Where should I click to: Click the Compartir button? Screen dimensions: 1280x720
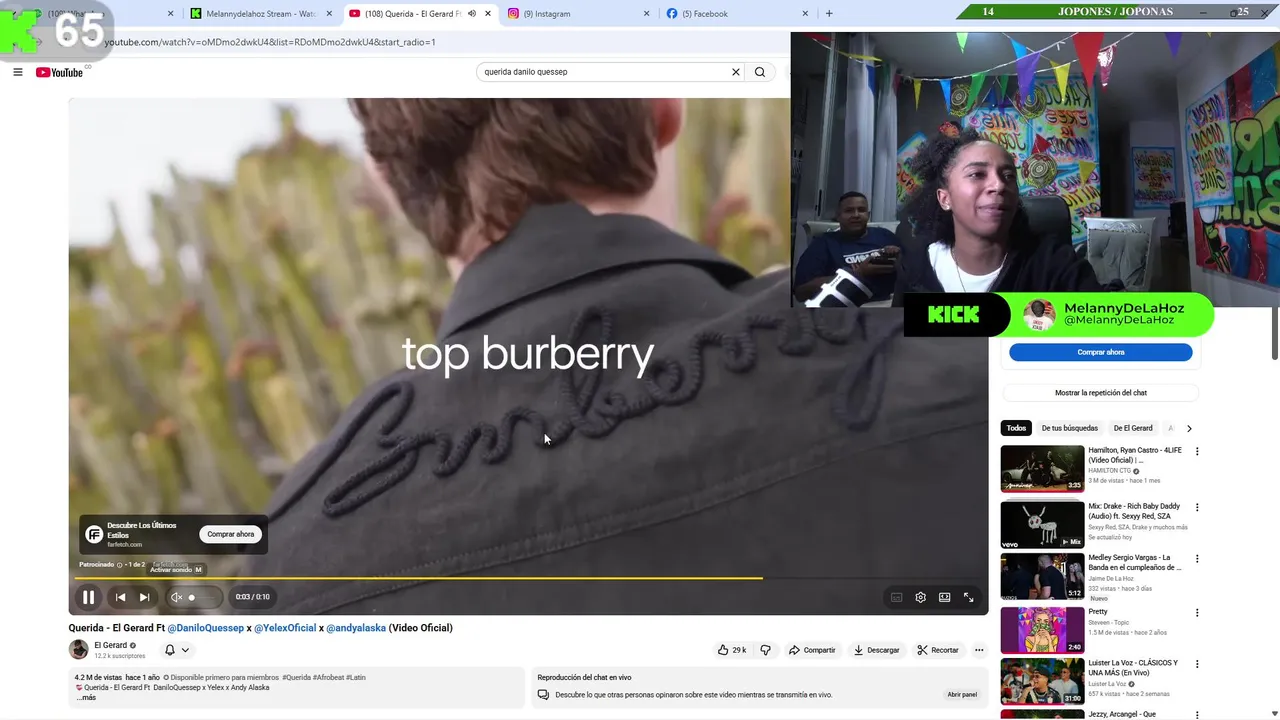tap(812, 650)
